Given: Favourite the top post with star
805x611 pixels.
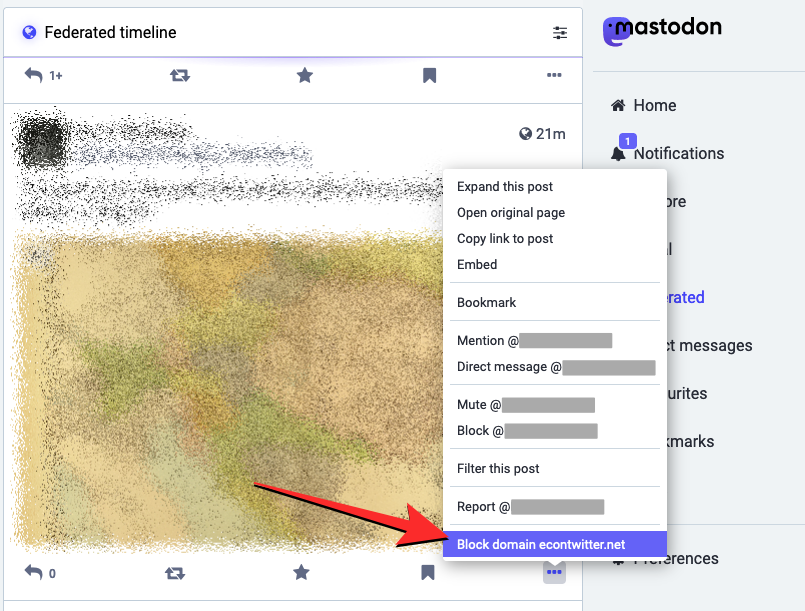Looking at the screenshot, I should tap(305, 75).
